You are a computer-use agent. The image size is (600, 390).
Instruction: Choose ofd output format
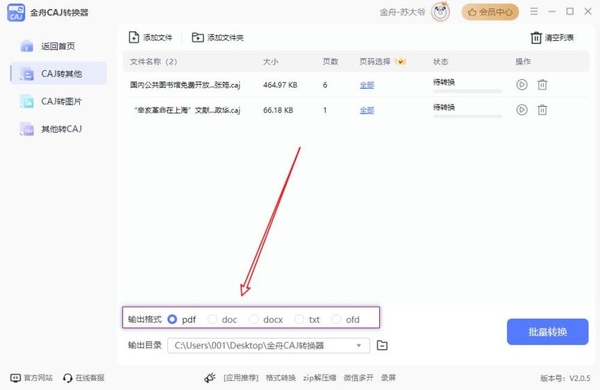pos(336,319)
